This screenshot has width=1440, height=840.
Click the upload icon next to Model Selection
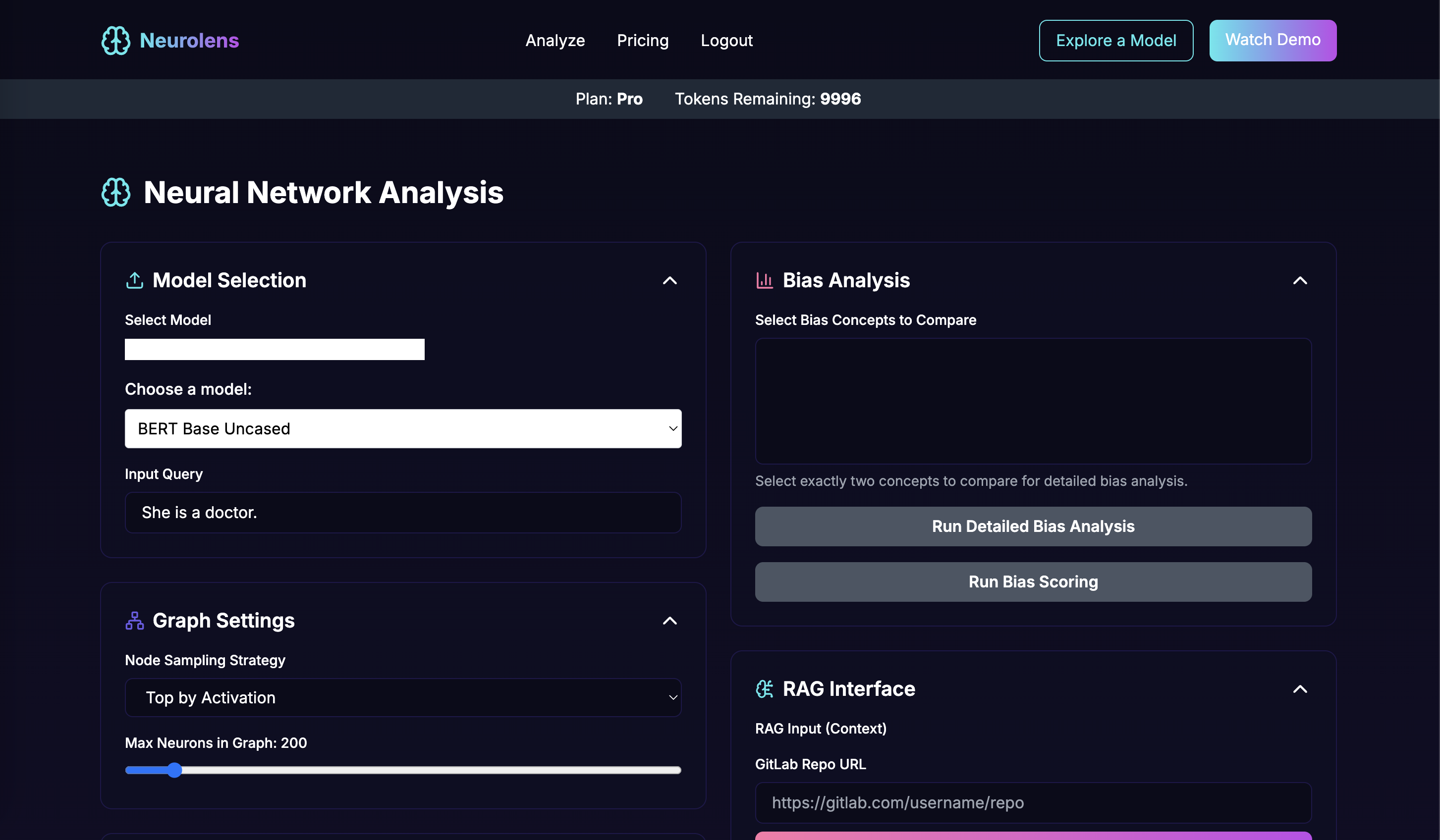click(x=134, y=280)
